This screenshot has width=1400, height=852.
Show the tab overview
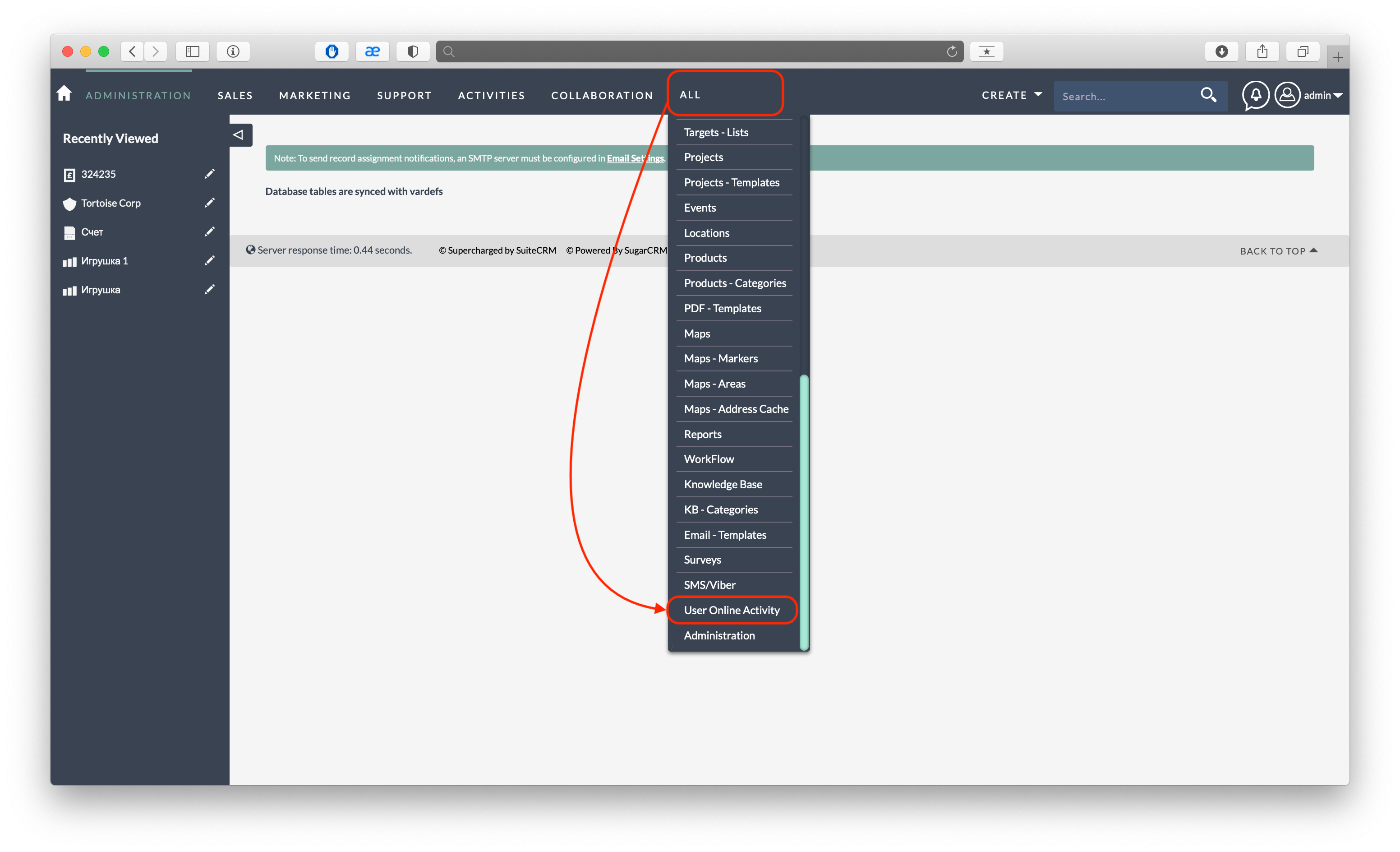click(1302, 51)
